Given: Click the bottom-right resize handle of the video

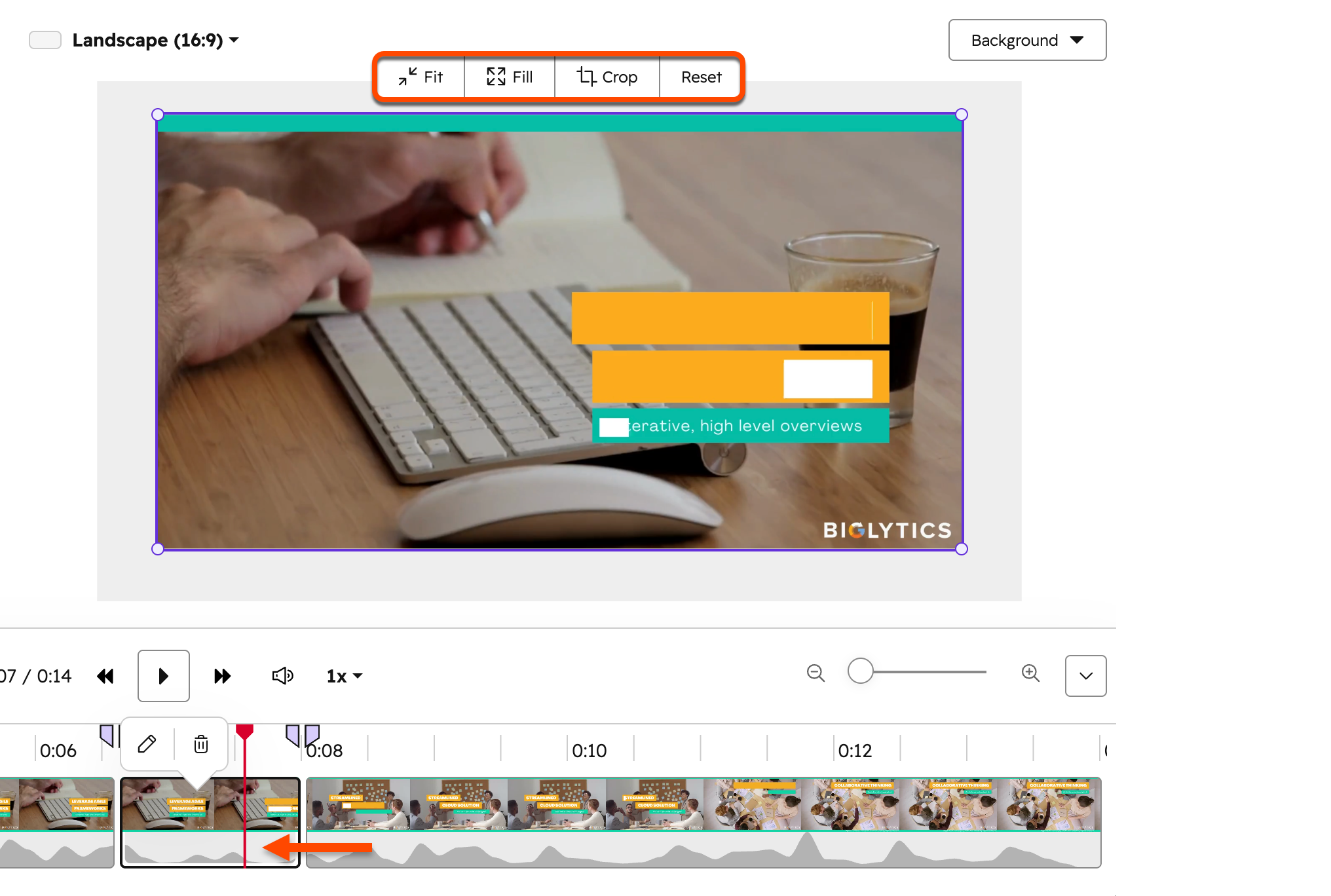Looking at the screenshot, I should [x=962, y=549].
